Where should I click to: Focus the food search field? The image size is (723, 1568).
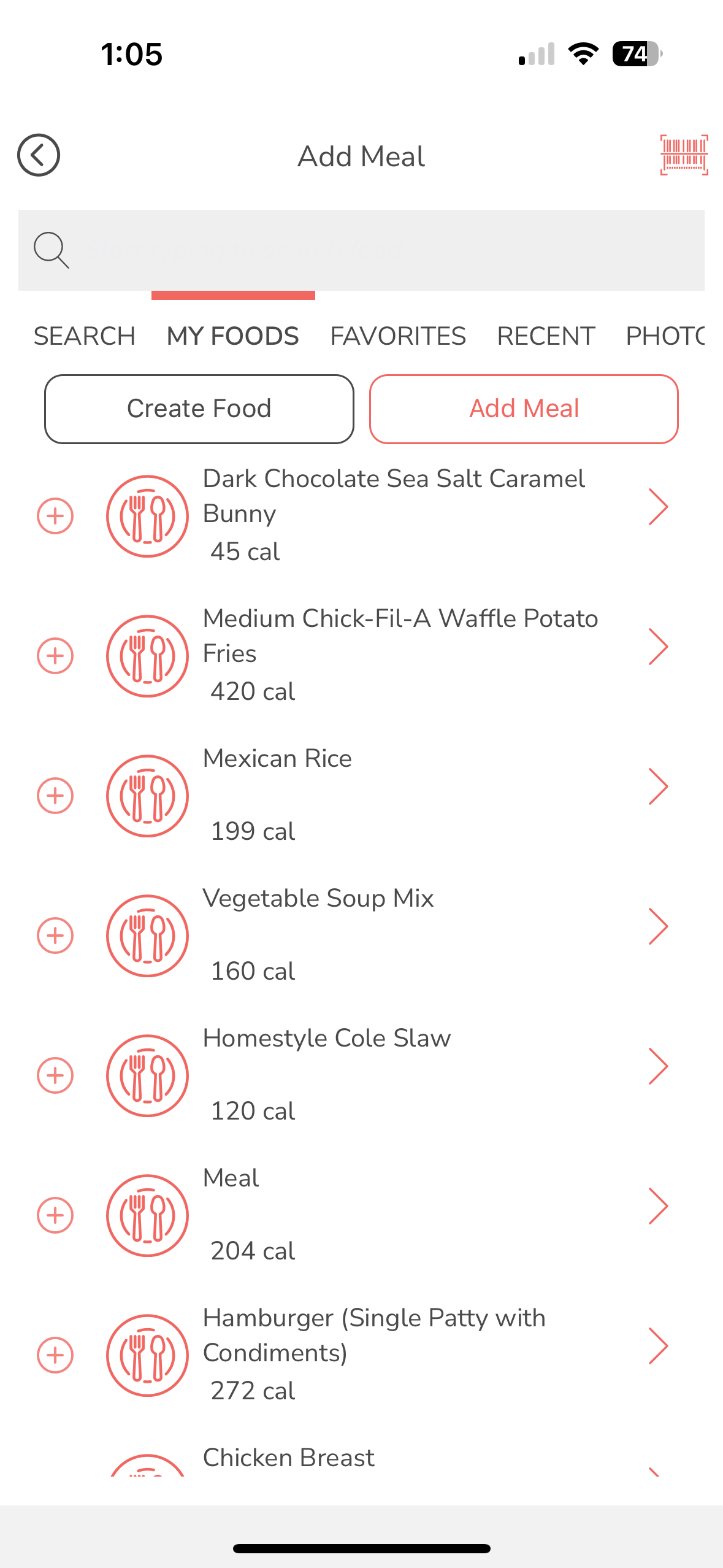tap(380, 250)
